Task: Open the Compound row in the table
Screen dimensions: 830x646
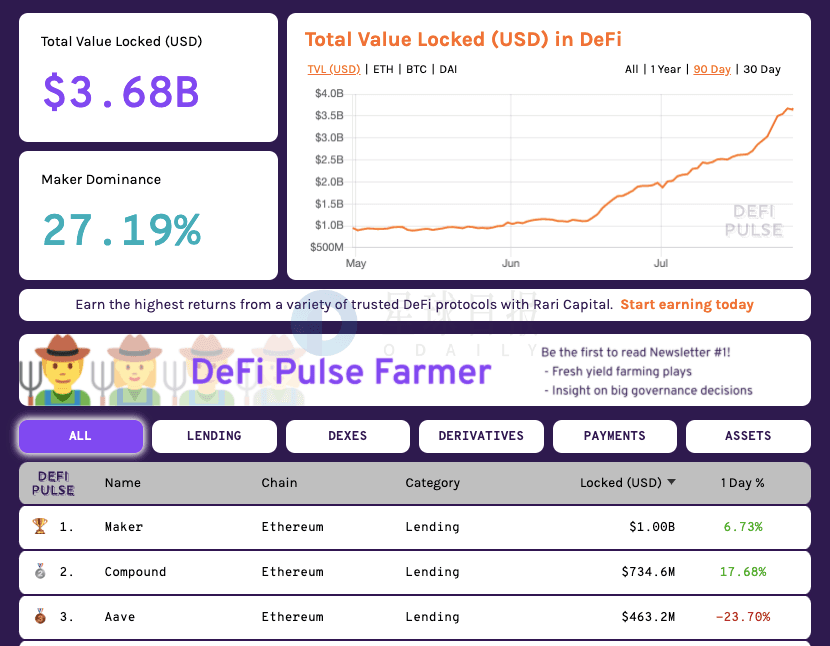Action: click(414, 572)
